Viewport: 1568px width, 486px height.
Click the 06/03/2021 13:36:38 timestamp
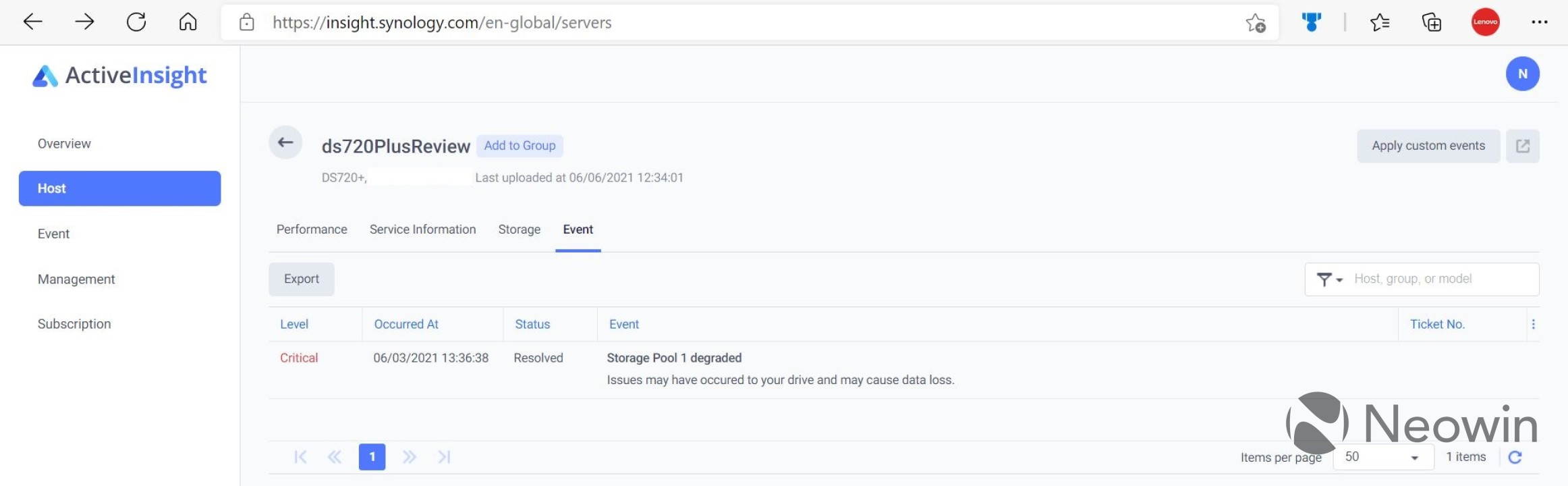coord(430,358)
